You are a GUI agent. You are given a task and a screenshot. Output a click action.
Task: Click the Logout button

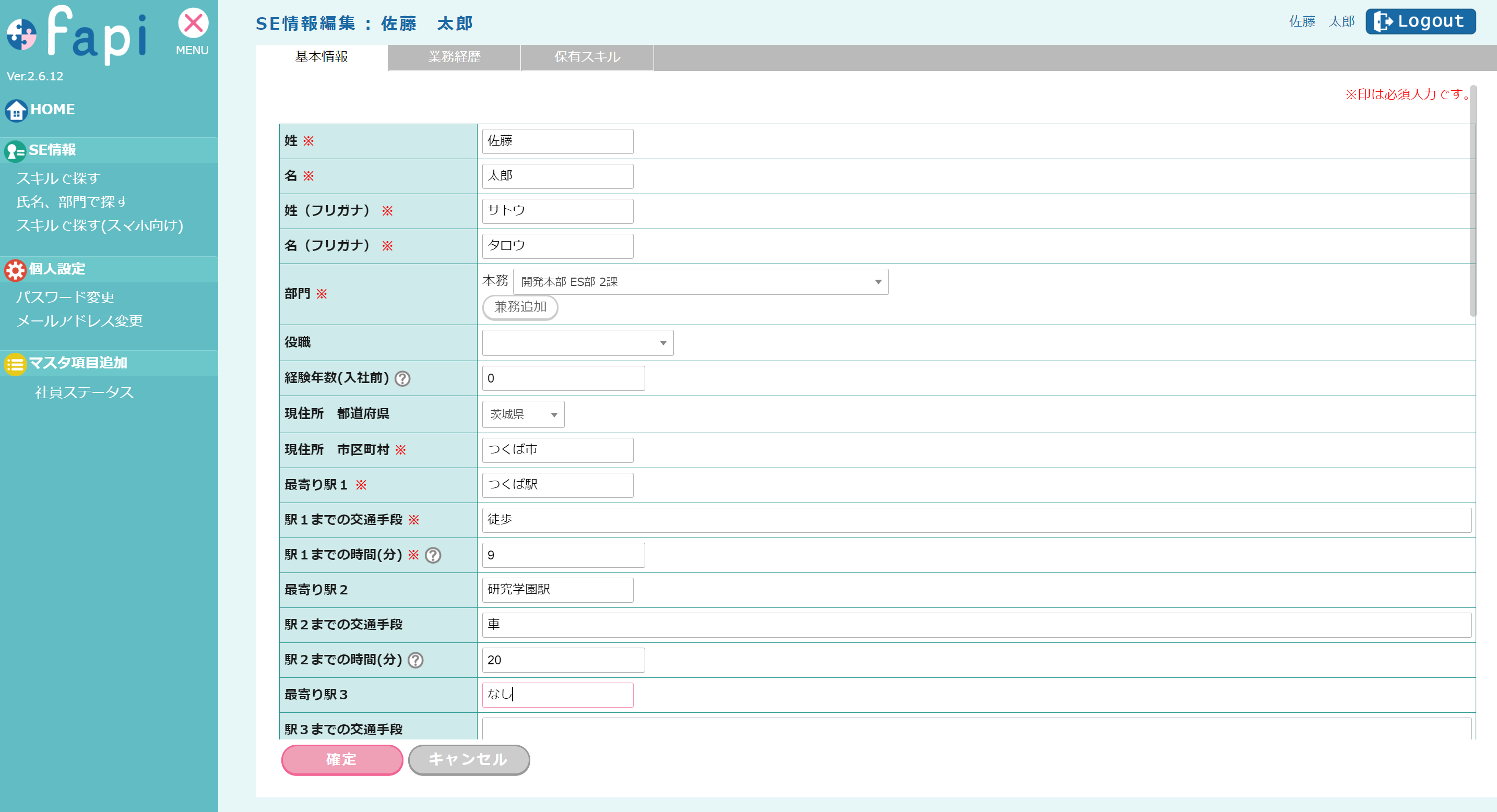point(1420,21)
